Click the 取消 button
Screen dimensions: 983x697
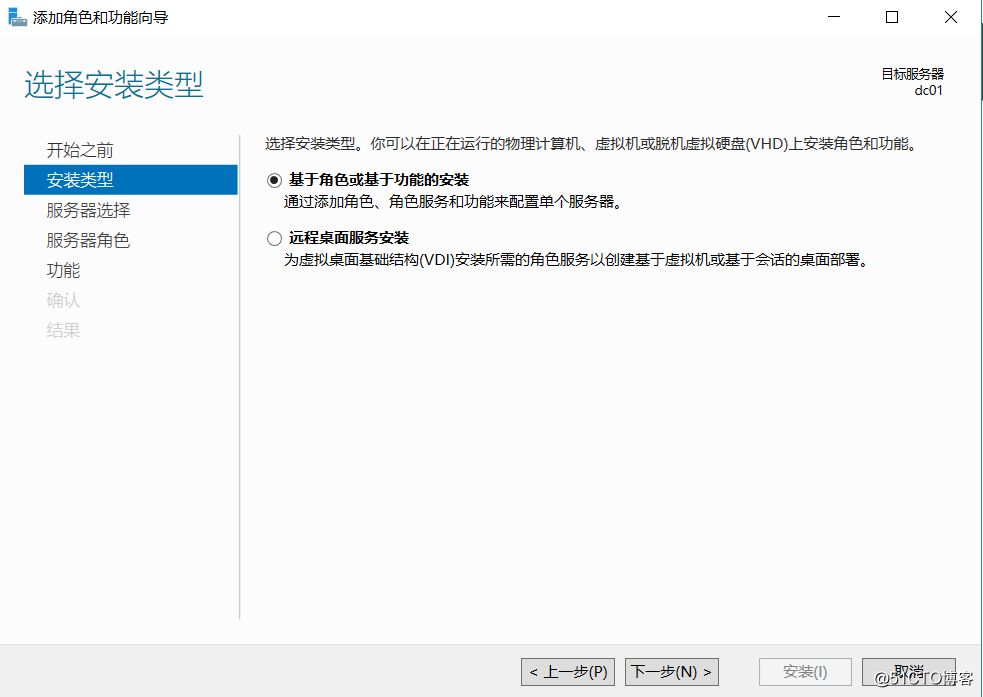(x=908, y=672)
